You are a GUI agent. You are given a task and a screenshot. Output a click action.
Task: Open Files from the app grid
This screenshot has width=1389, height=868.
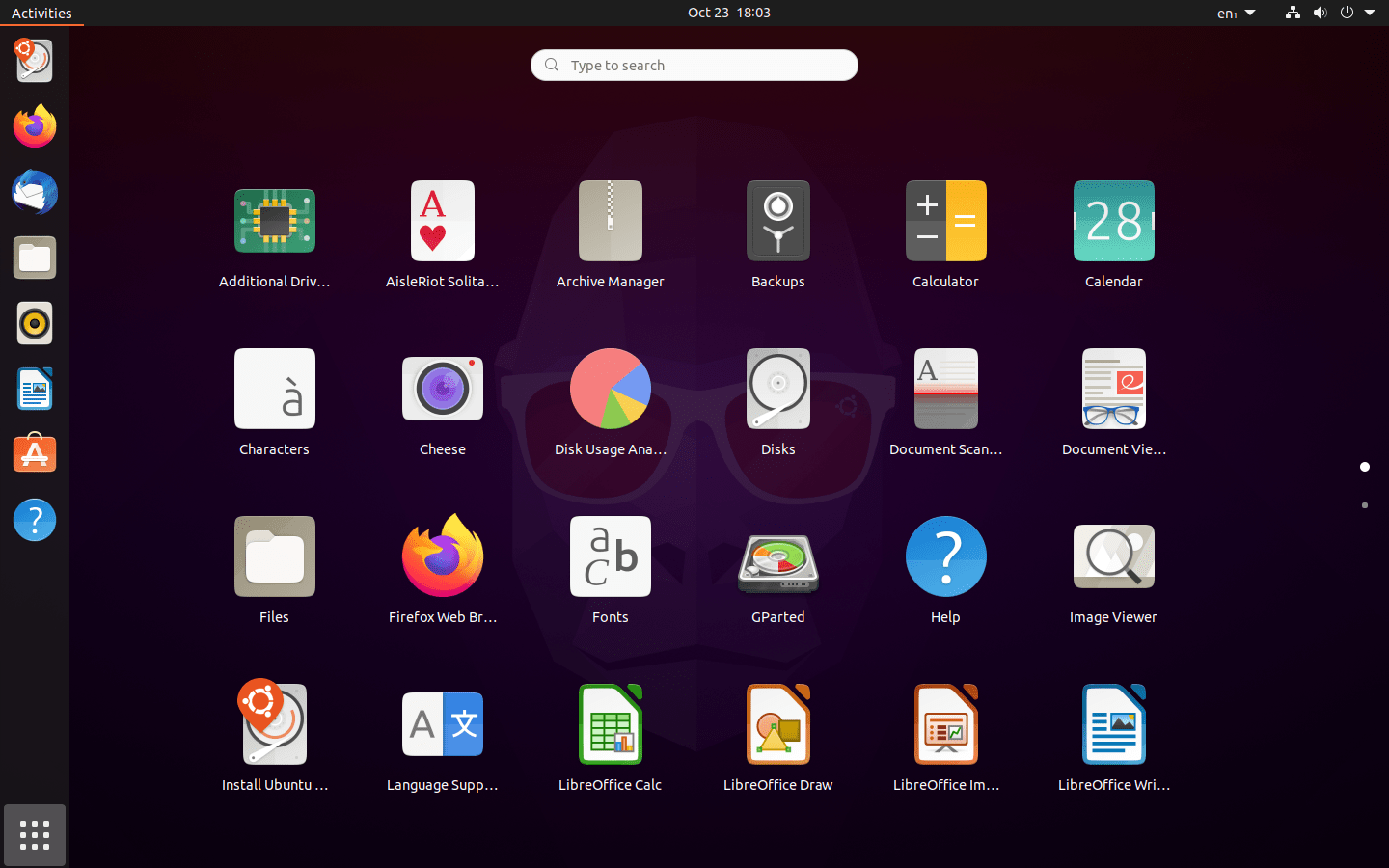click(x=275, y=556)
